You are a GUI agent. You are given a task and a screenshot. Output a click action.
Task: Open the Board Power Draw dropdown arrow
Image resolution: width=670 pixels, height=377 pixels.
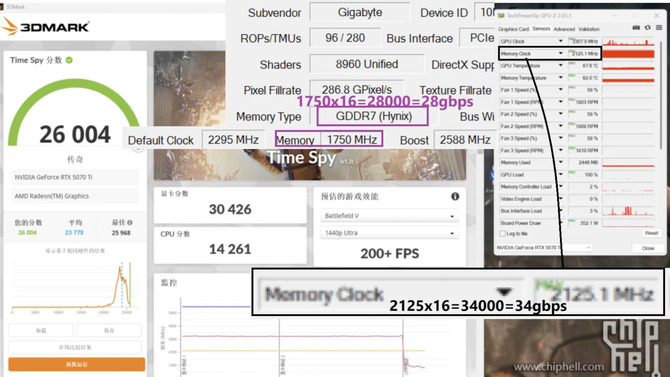561,223
